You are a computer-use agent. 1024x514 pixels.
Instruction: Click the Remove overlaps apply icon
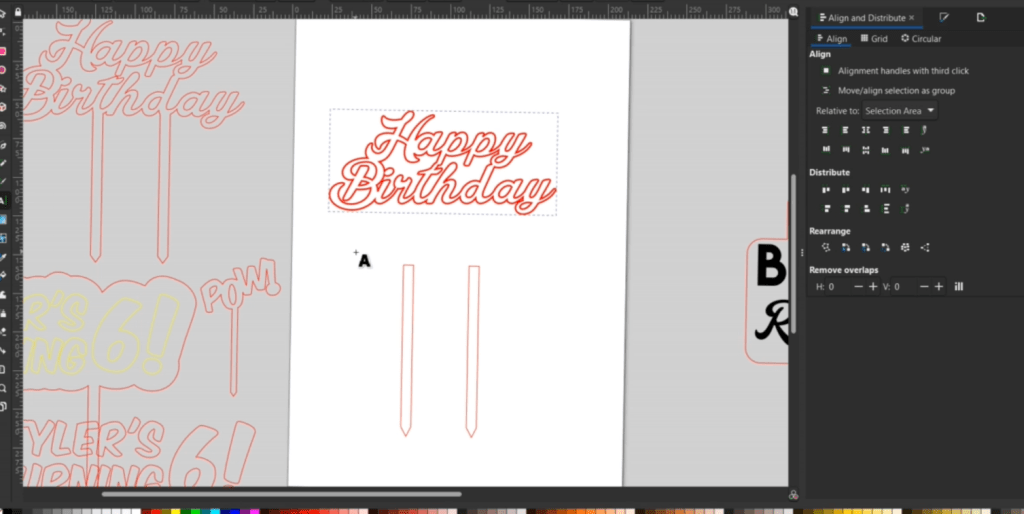tap(959, 287)
